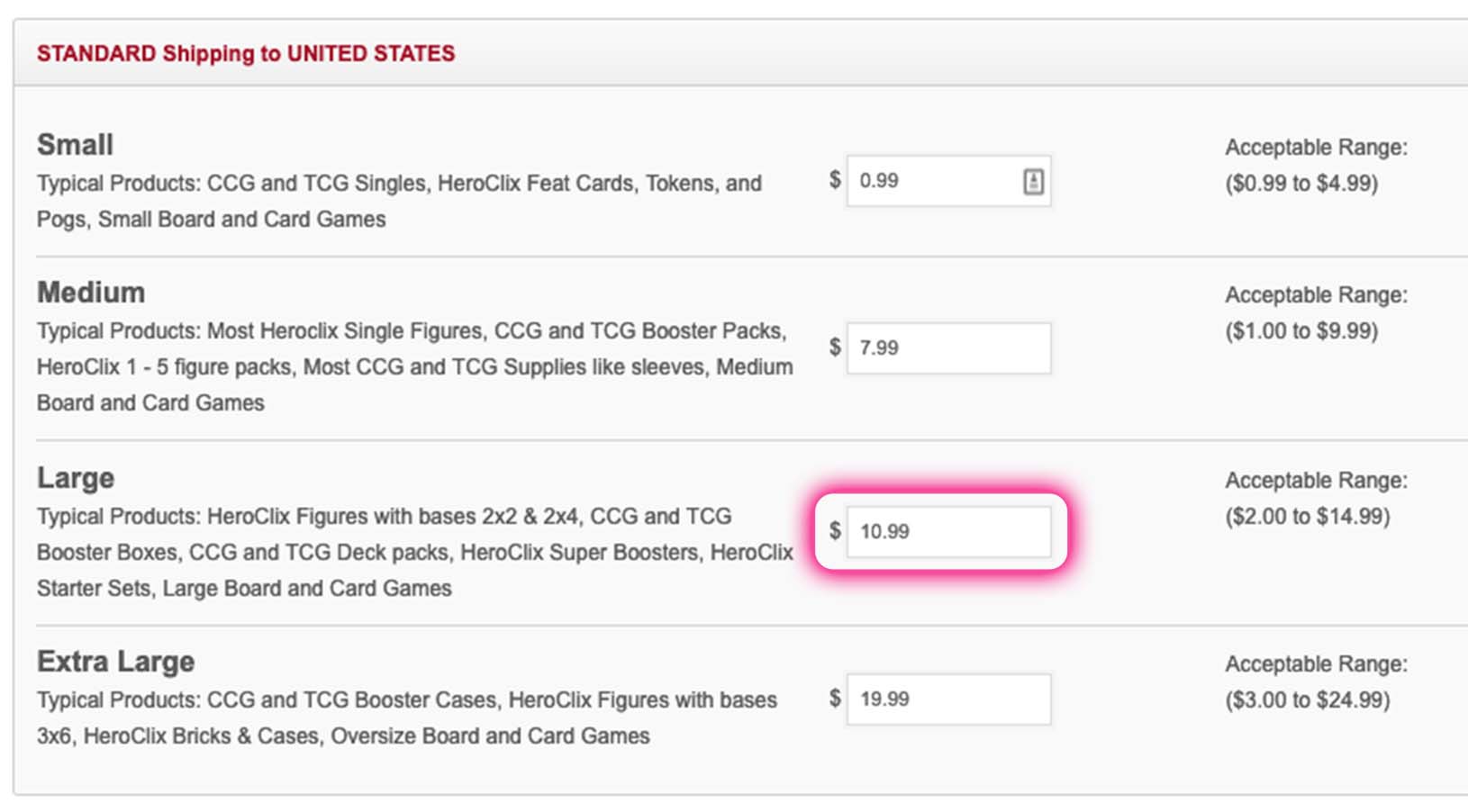Image resolution: width=1468 pixels, height=812 pixels.
Task: Click the Medium size category heading
Action: 90,291
